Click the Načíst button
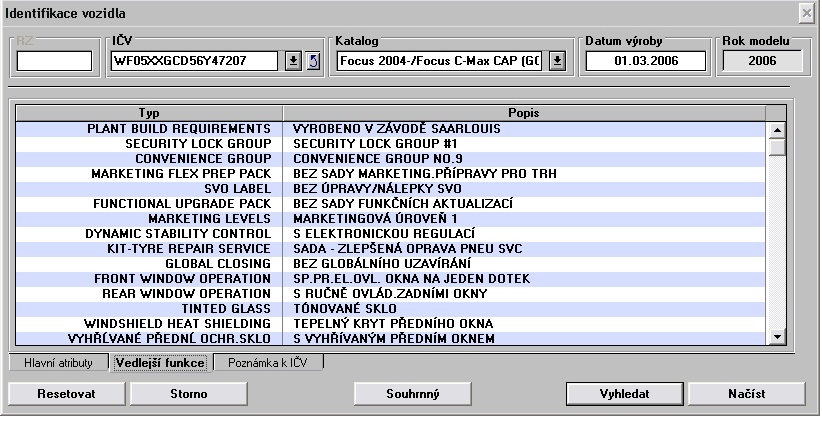This screenshot has width=822, height=423. (x=745, y=394)
